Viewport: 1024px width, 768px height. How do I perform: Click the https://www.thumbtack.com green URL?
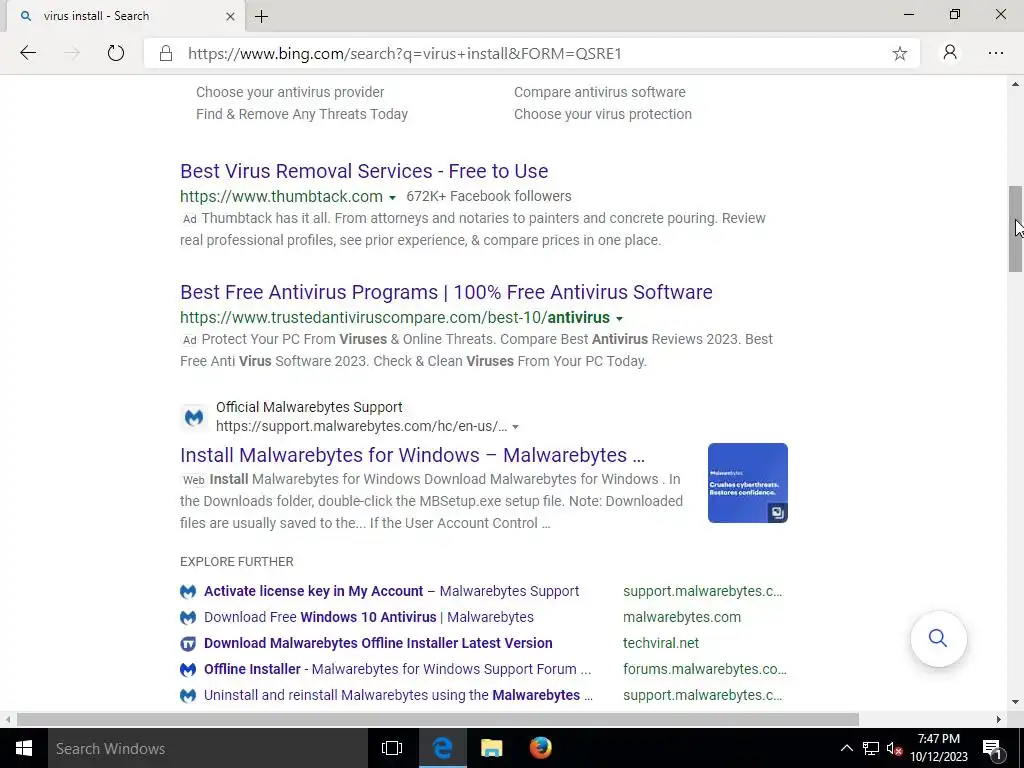pyautogui.click(x=281, y=197)
